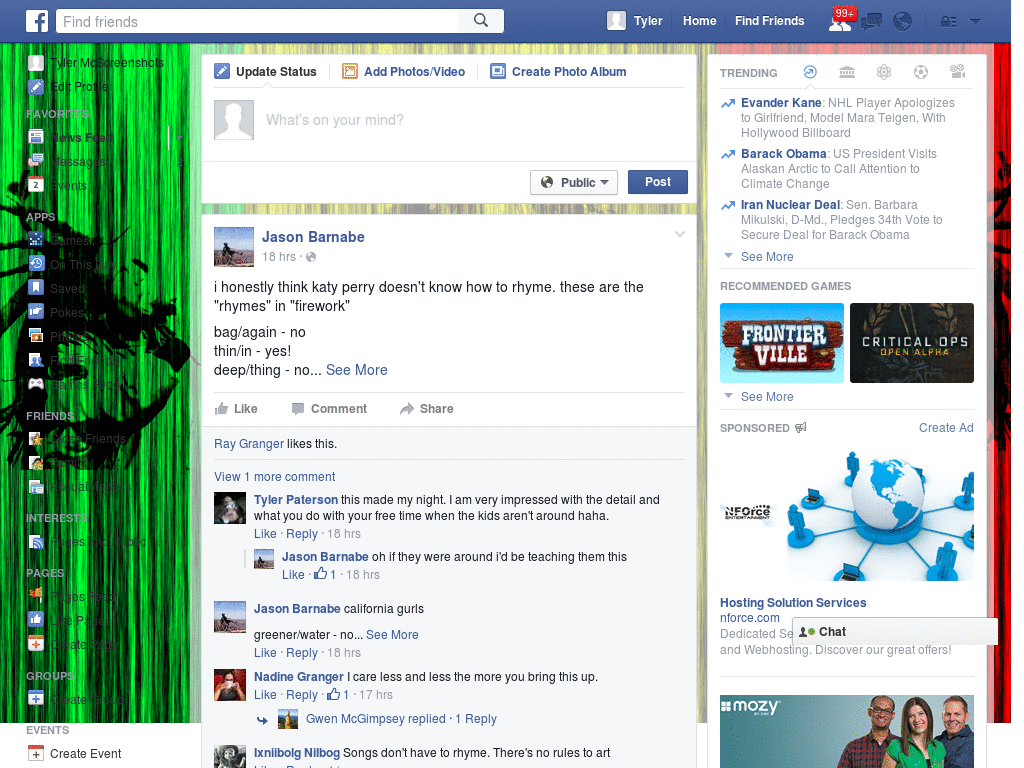Click the Games Feed controller icon
1024x768 pixels.
tap(36, 384)
